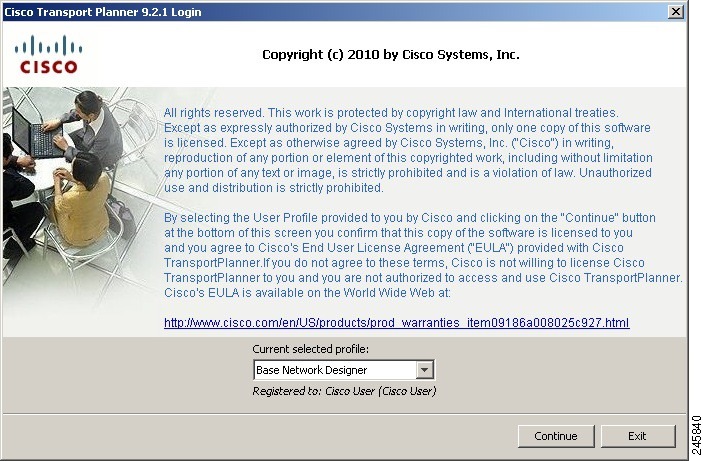This screenshot has height=461, width=703.
Task: Click the 'Cisco Transport Planner 9.2.1 Login' title
Action: coord(103,12)
